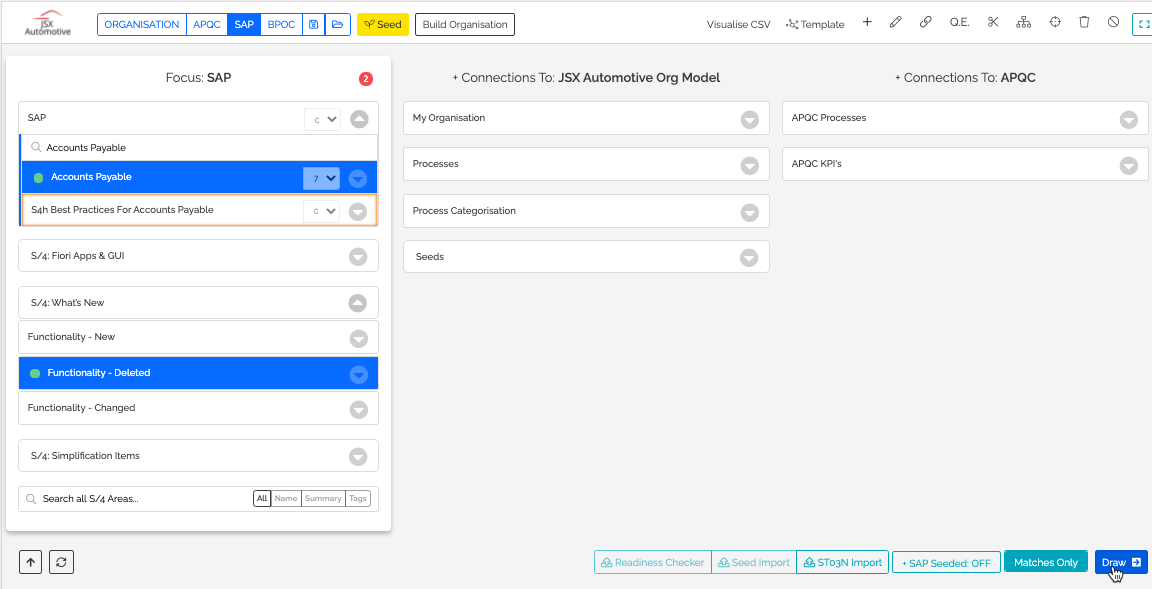This screenshot has height=589, width=1152.
Task: Toggle green dot on Functionality - Deleted
Action: [x=35, y=374]
